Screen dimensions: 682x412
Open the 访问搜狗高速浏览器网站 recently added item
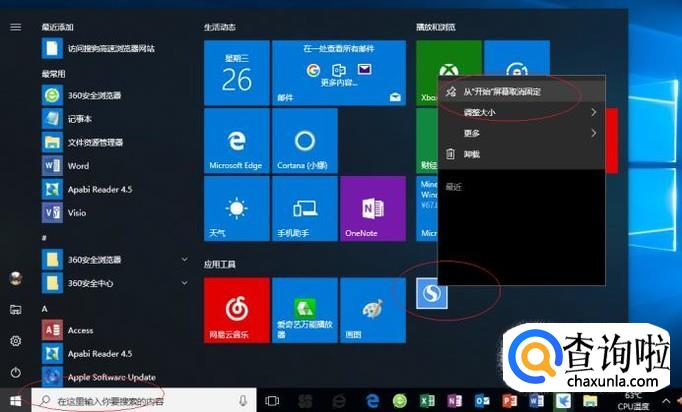pyautogui.click(x=115, y=48)
